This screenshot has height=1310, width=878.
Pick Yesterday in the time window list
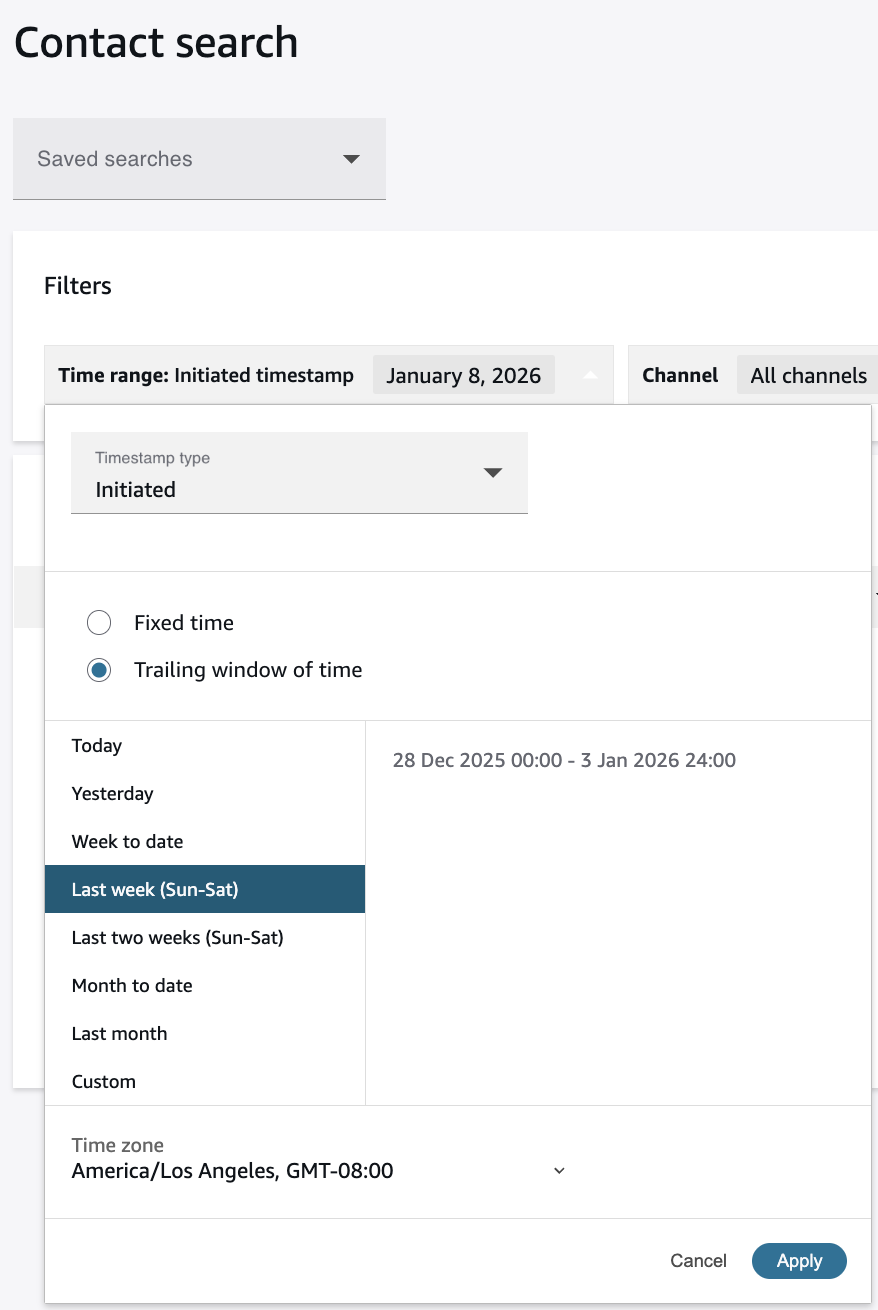[x=112, y=794]
